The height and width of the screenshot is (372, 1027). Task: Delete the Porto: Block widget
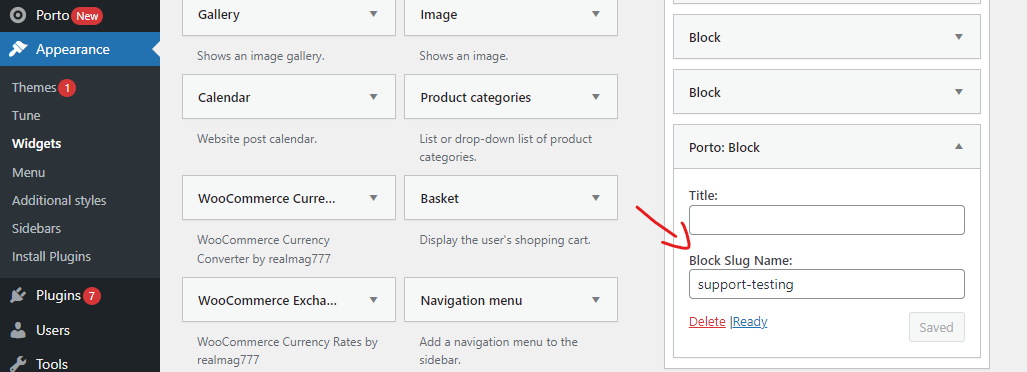pyautogui.click(x=707, y=322)
